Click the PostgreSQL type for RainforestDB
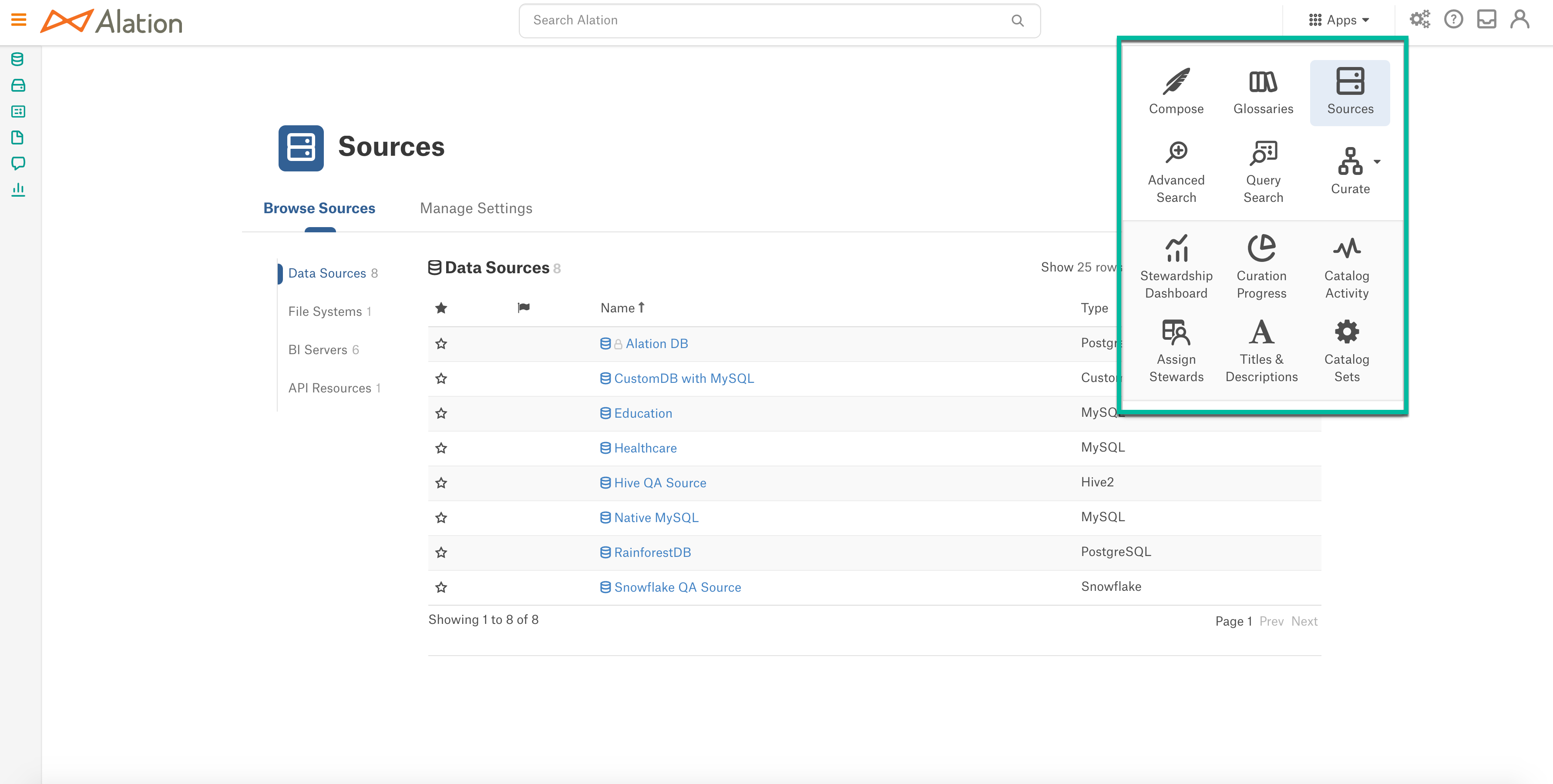 pos(1116,551)
